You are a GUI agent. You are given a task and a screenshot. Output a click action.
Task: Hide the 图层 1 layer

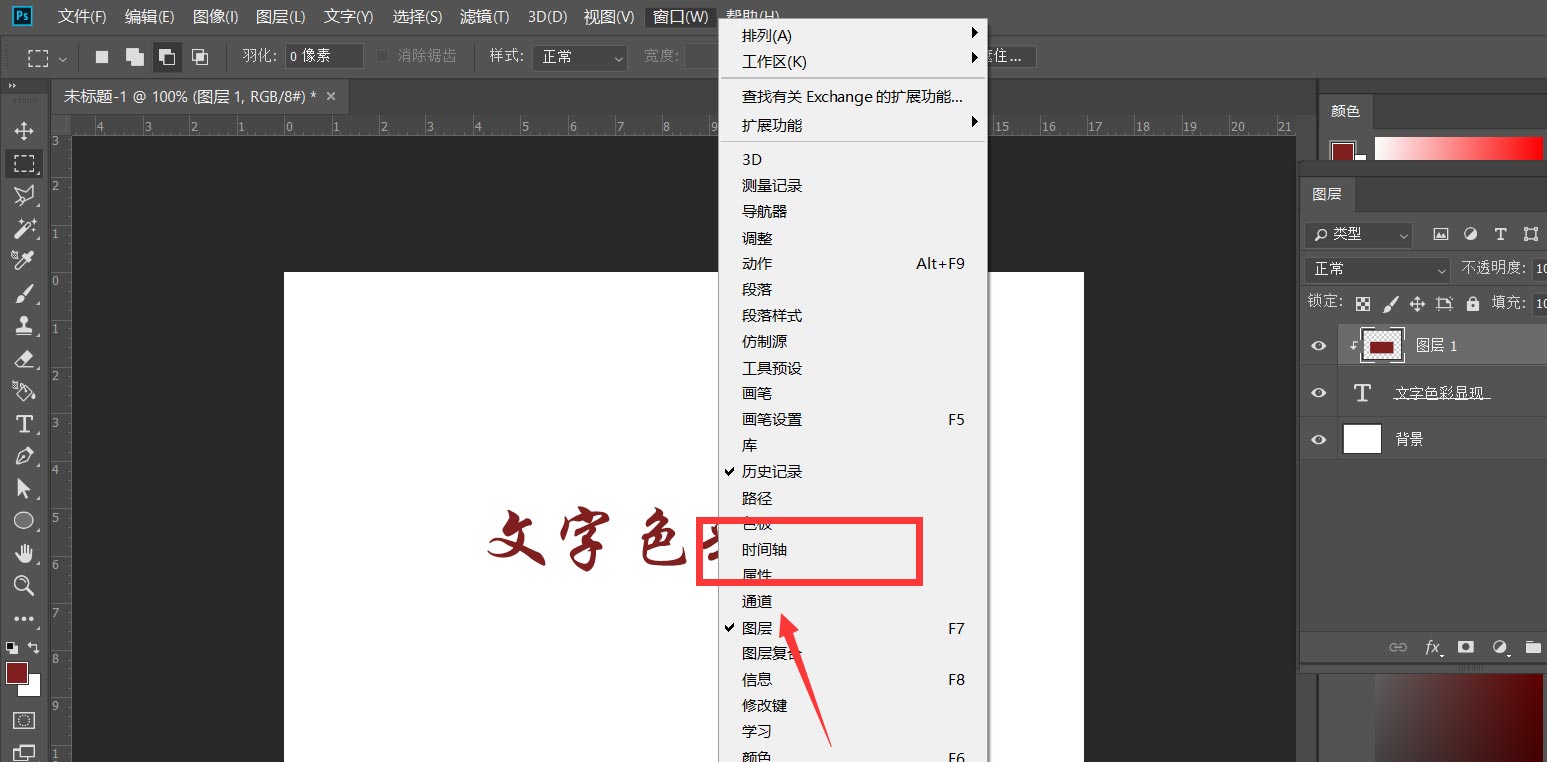point(1319,346)
